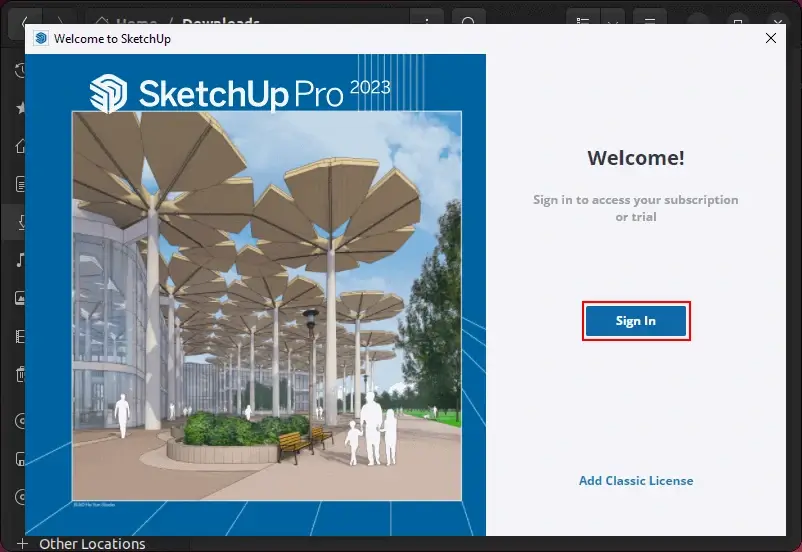The height and width of the screenshot is (552, 802).
Task: Open Other Locations in file manager
Action: coord(92,544)
